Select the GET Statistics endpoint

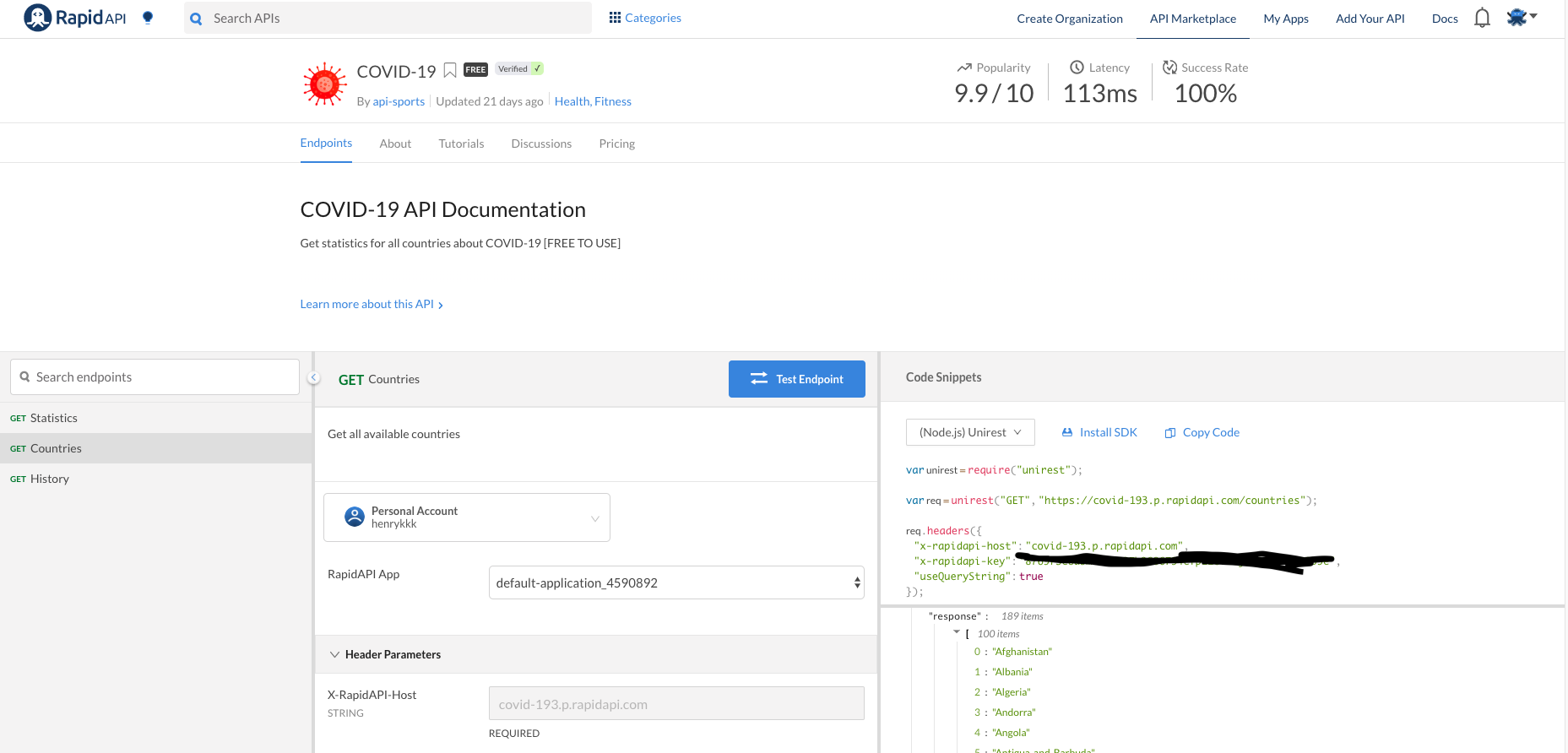156,418
